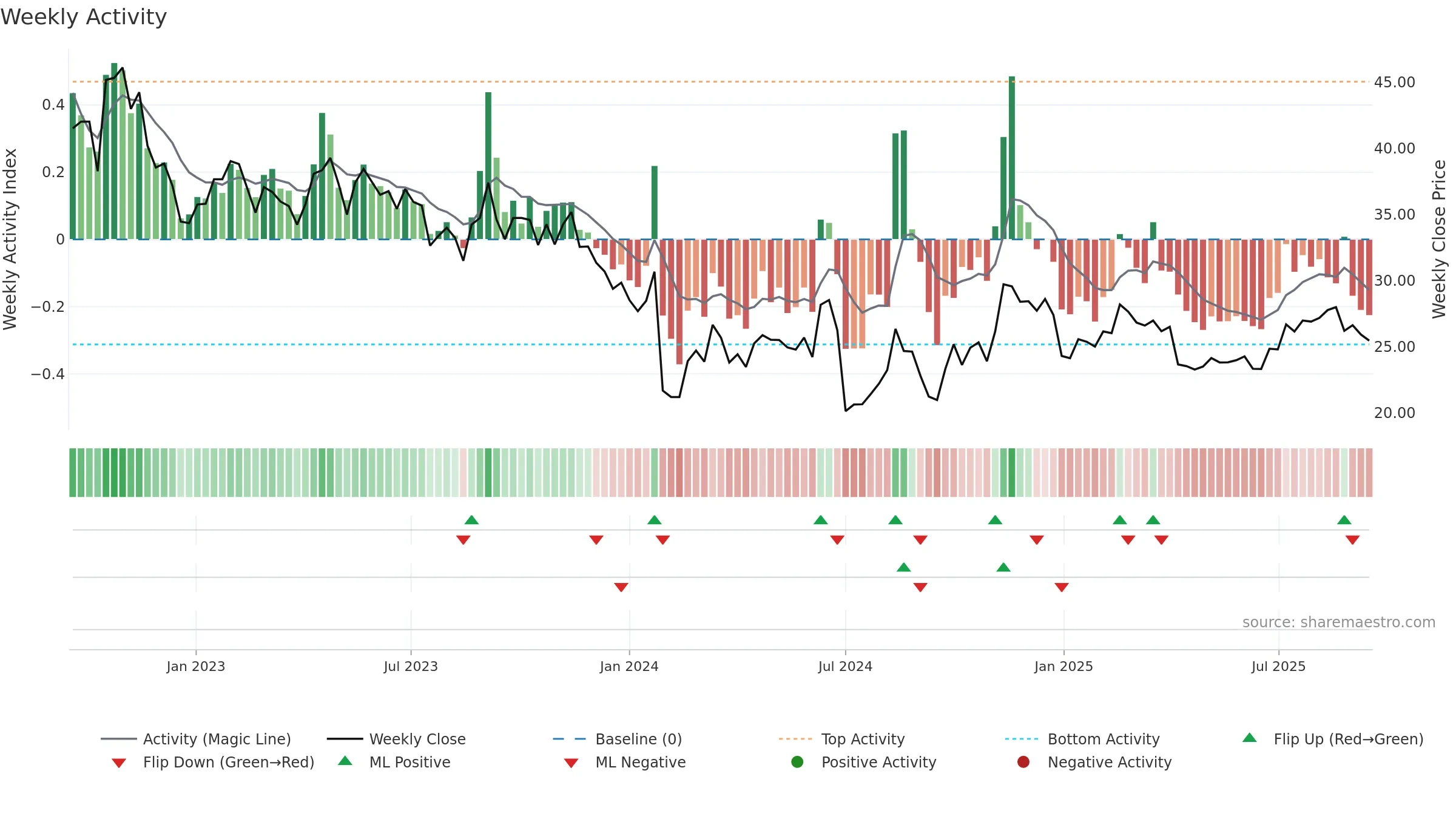Click the leftmost Flip Up triangle marker
Viewport: 1456px width, 819px height.
471,520
